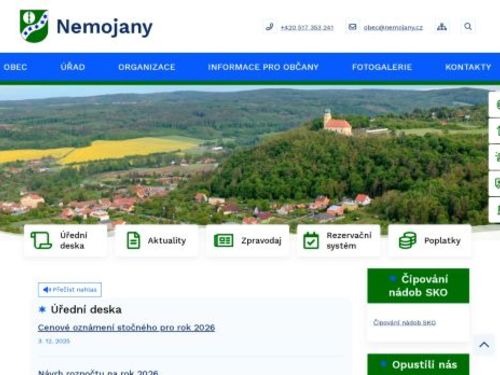
Task: Click the blue star icon beside Úřední deska heading
Action: pos(42,310)
